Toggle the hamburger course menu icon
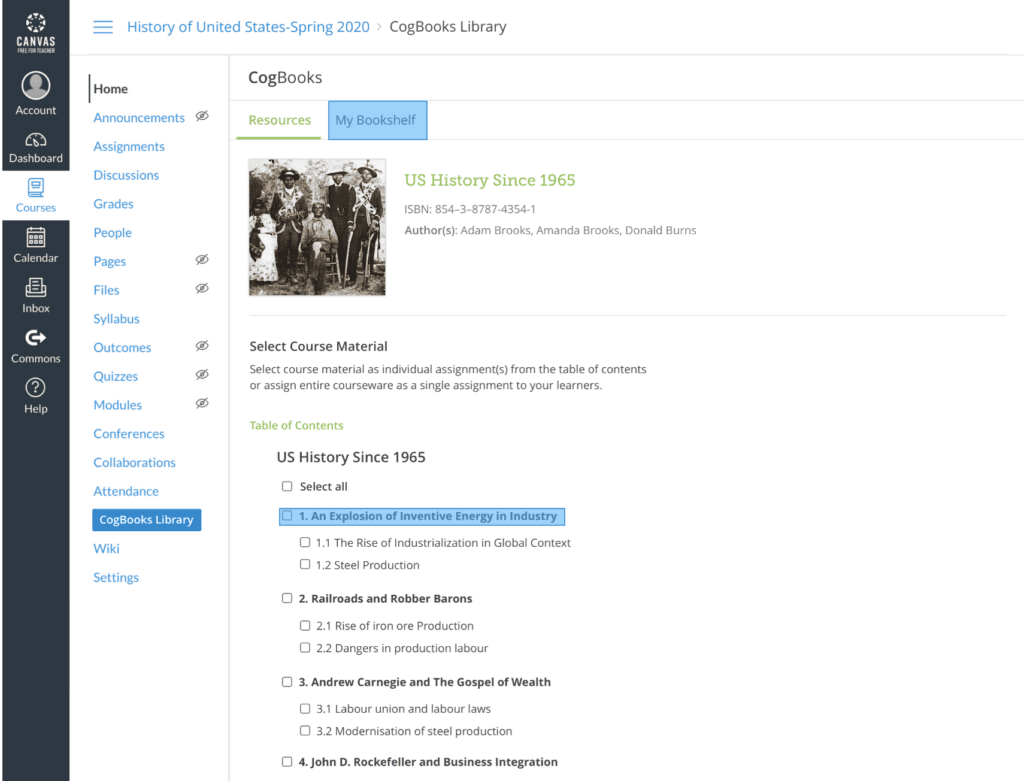The width and height of the screenshot is (1024, 781). coord(103,27)
